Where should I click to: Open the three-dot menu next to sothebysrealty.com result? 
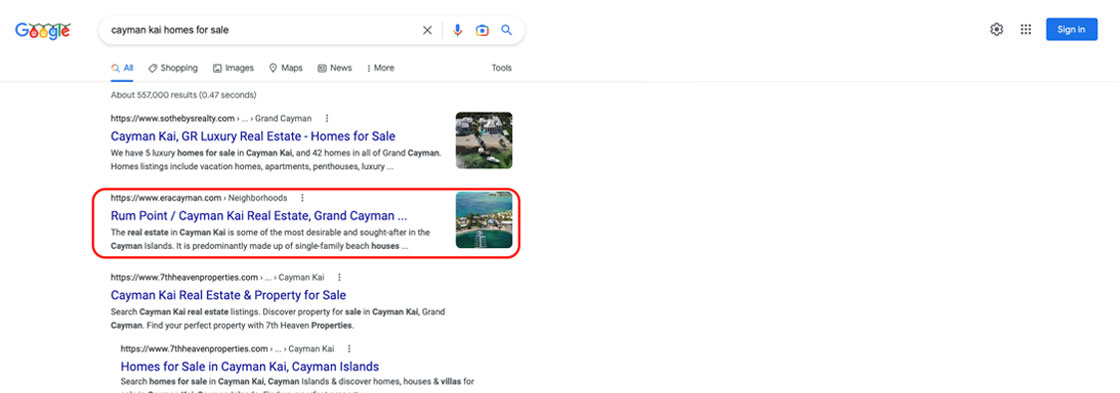326,119
